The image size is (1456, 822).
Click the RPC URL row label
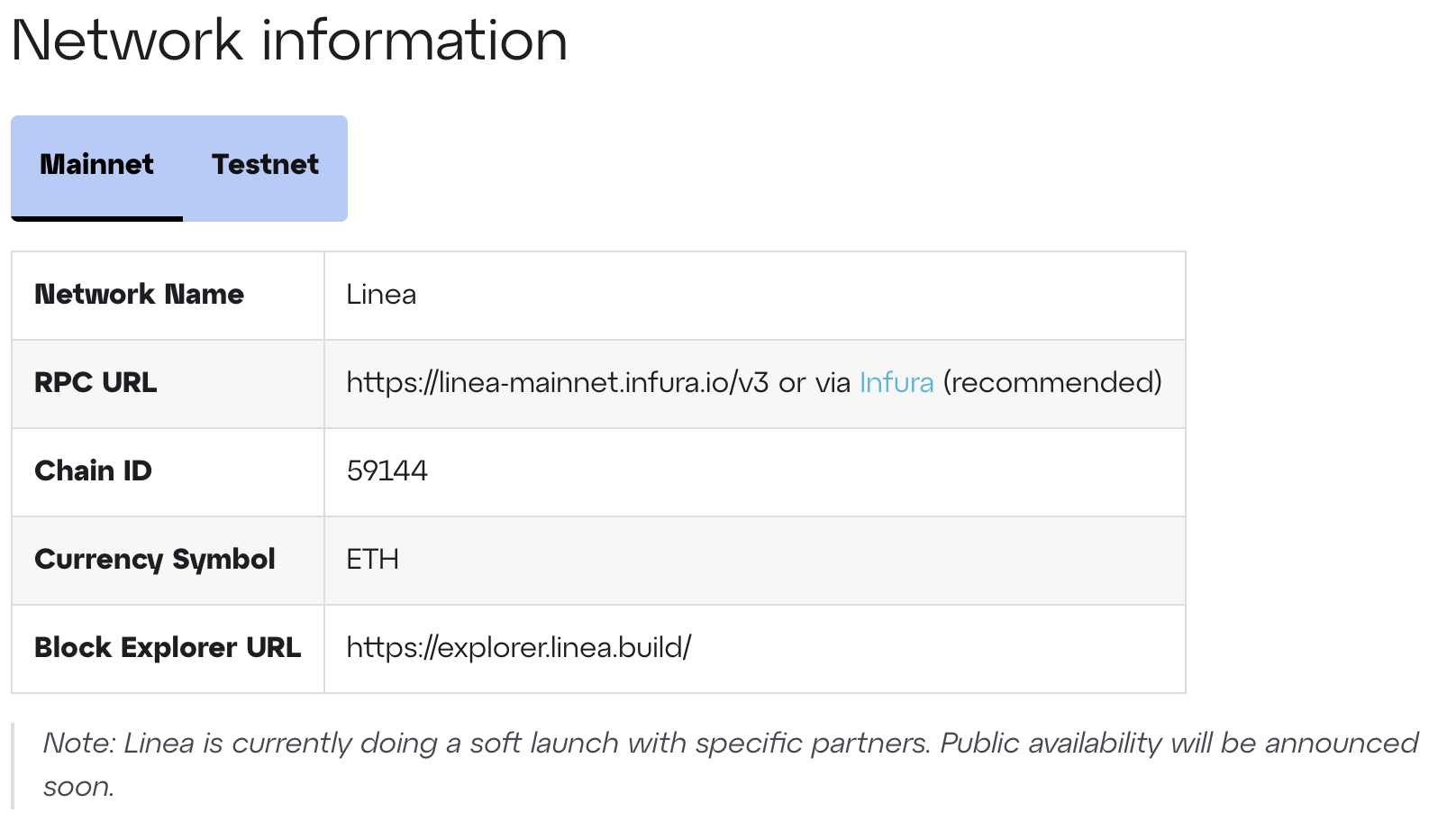click(95, 382)
